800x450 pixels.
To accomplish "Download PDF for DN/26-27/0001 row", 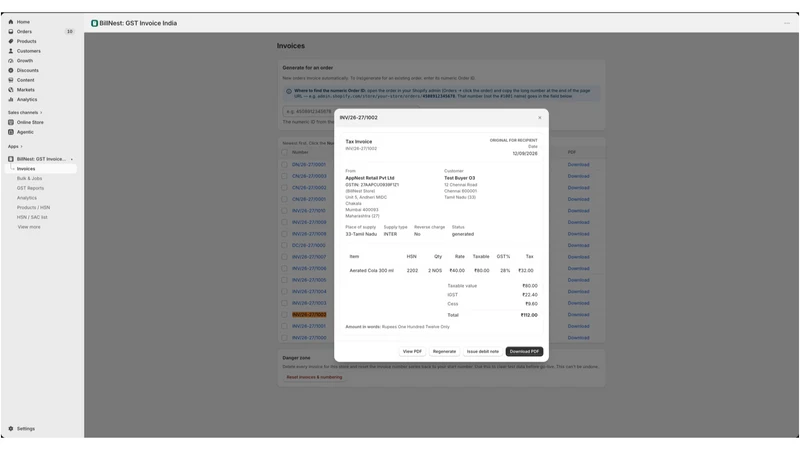I will [579, 165].
